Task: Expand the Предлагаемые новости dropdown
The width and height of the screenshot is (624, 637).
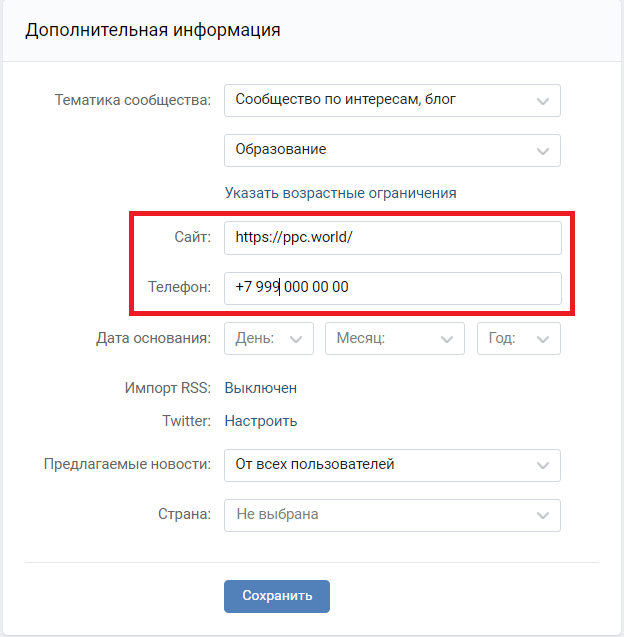Action: (x=392, y=465)
